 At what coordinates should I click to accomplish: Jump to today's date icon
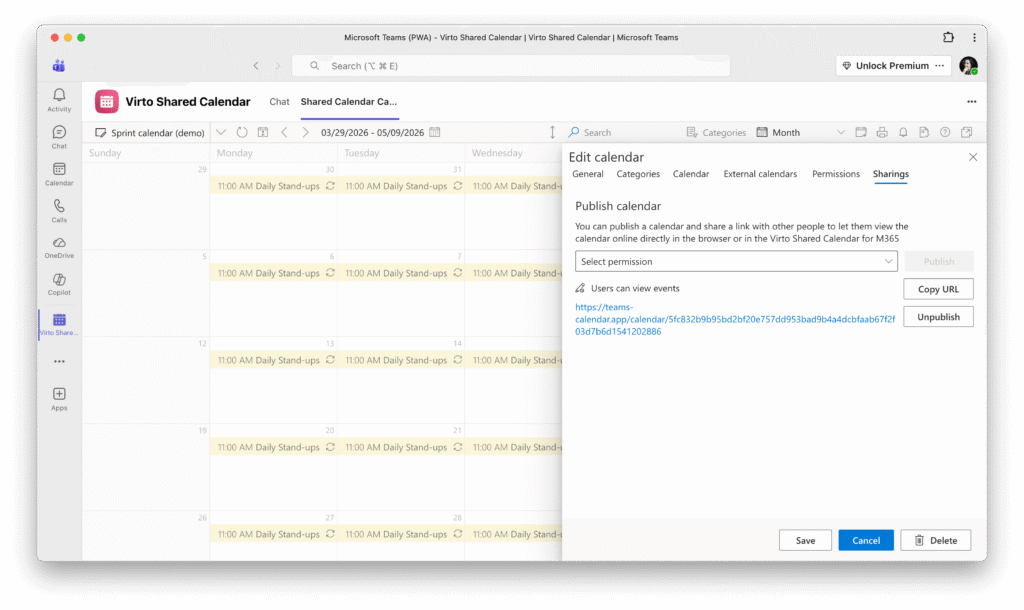263,132
